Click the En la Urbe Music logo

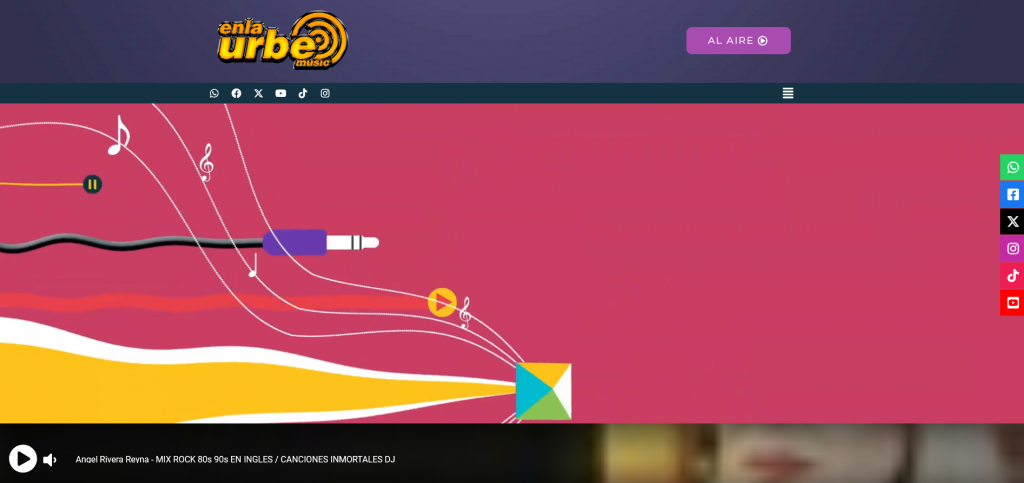point(283,41)
